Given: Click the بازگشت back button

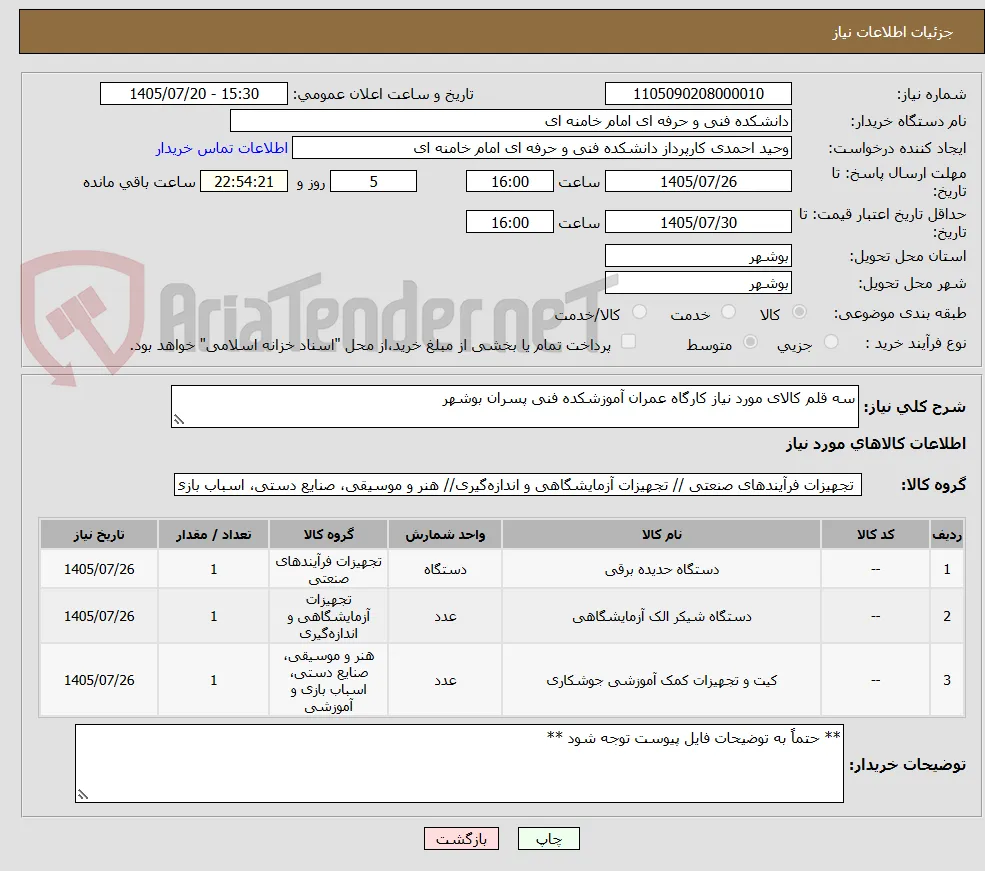Looking at the screenshot, I should [461, 838].
